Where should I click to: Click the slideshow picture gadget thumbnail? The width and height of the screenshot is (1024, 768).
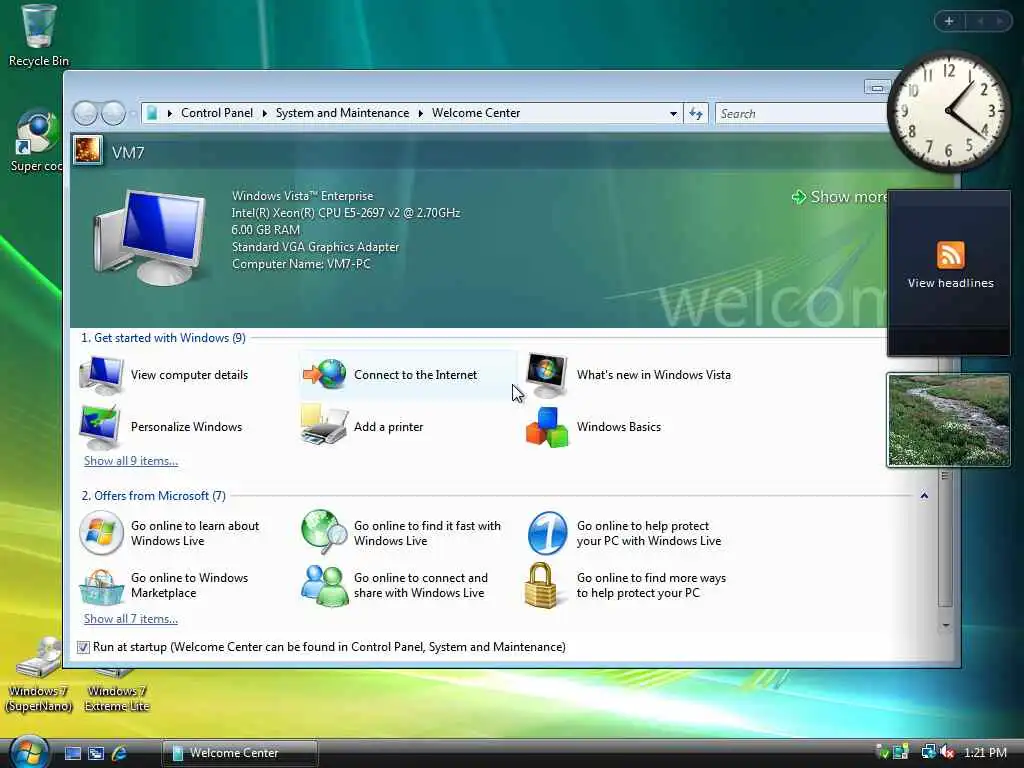click(x=948, y=420)
